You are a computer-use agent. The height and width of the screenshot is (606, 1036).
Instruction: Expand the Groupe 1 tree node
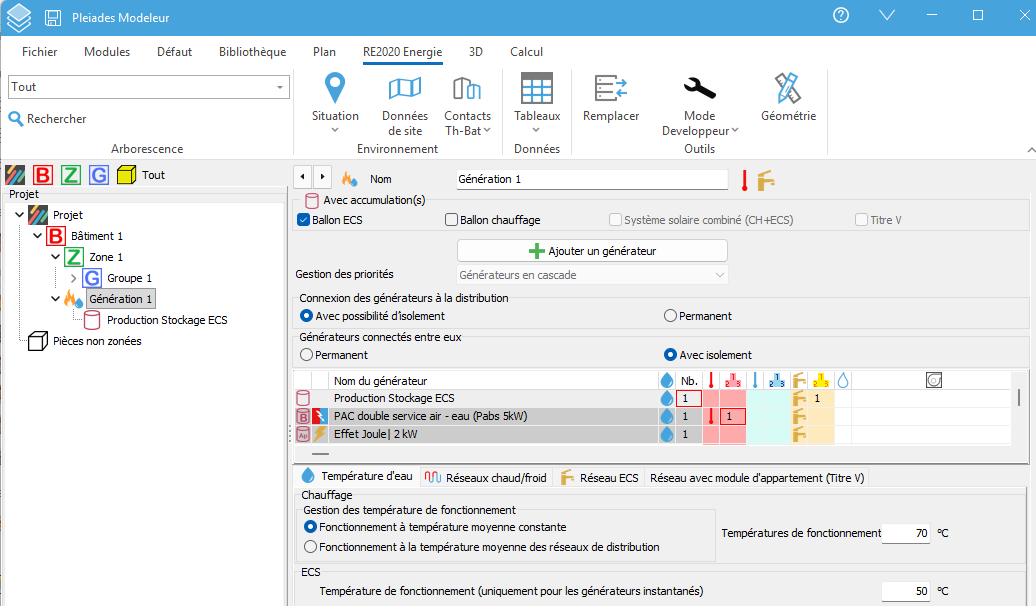(73, 278)
